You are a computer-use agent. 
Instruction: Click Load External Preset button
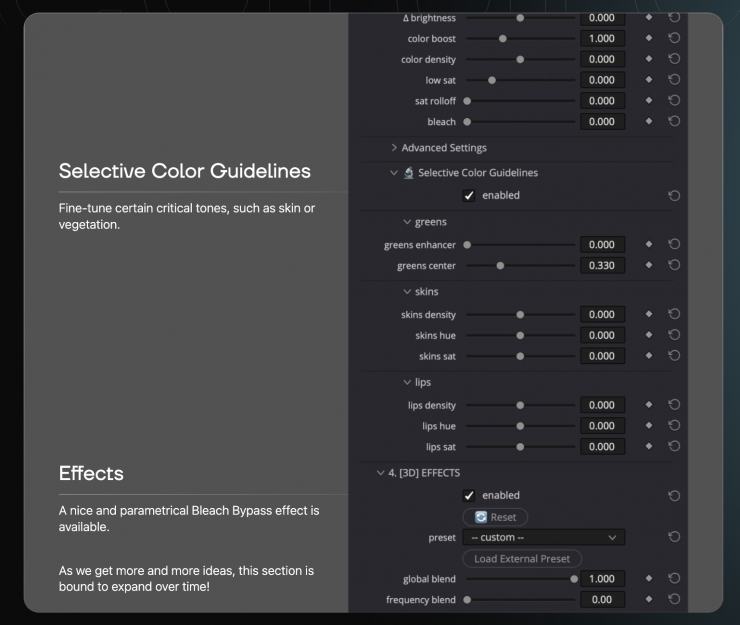522,559
